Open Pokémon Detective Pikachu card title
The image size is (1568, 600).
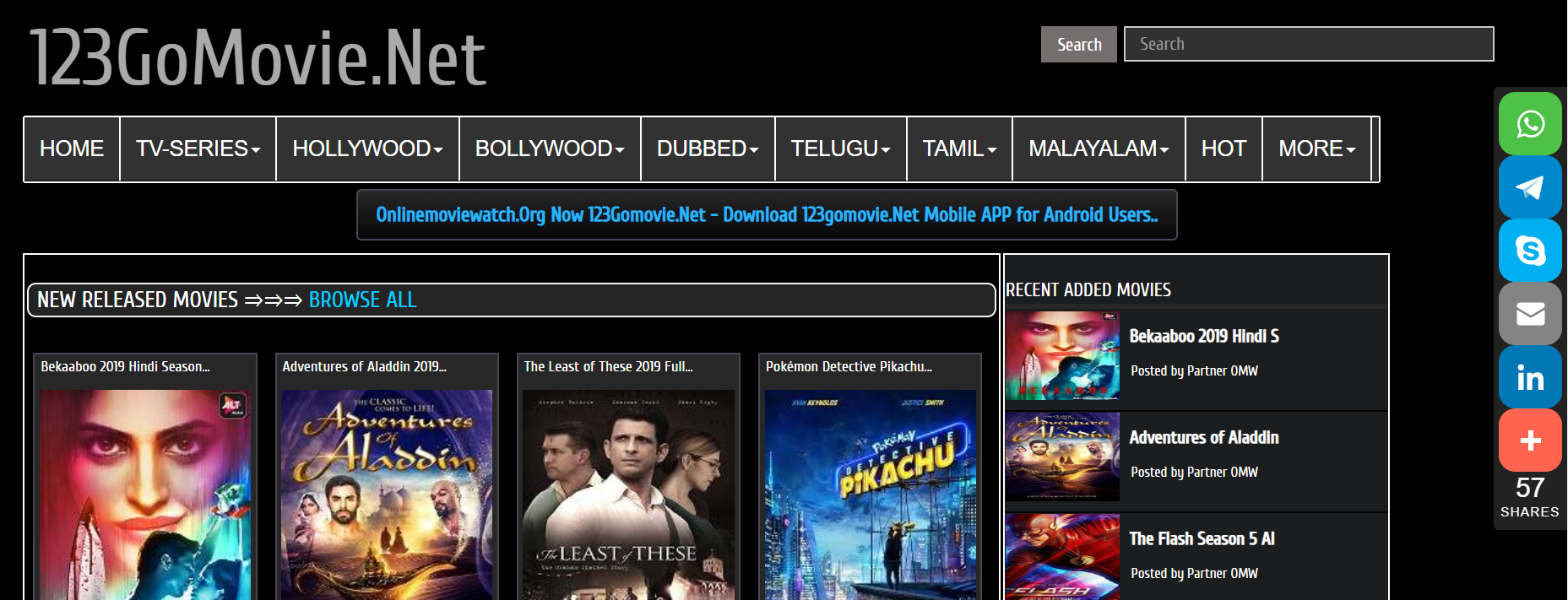[849, 366]
